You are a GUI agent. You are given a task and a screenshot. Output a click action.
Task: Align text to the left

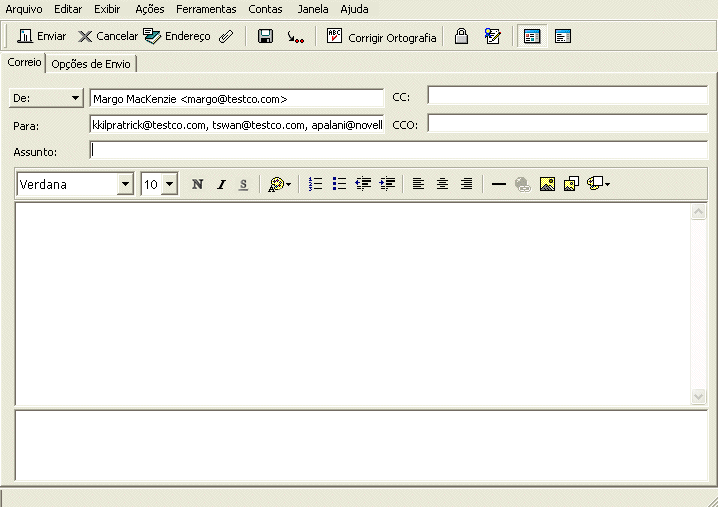coord(418,184)
